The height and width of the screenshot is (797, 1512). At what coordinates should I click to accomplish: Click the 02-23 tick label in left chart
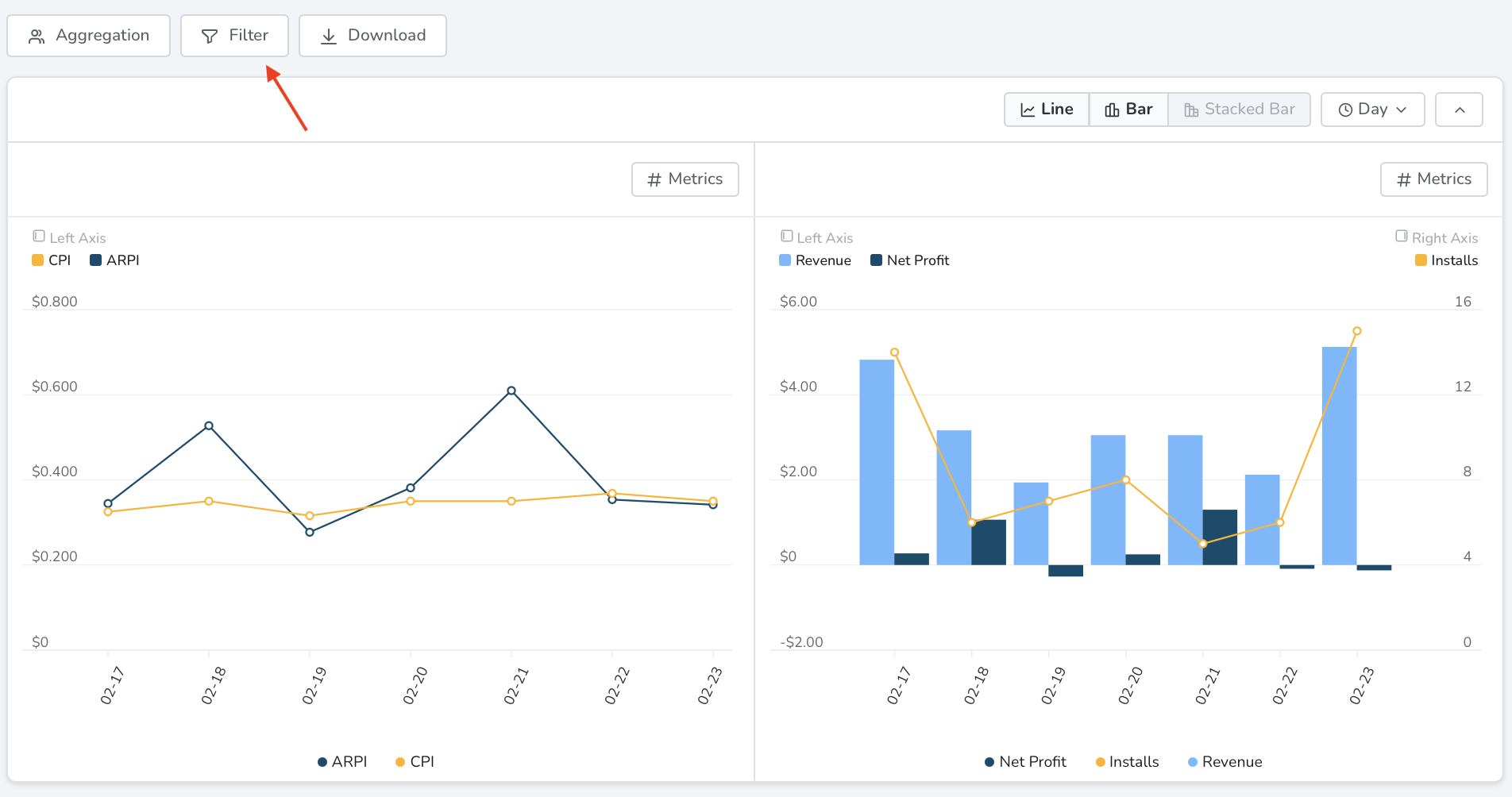point(710,686)
